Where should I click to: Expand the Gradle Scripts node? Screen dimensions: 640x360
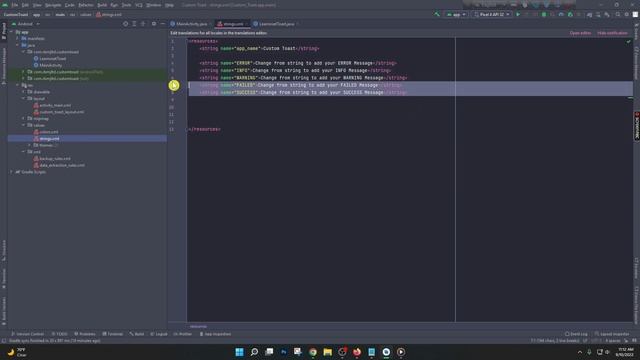(x=11, y=172)
